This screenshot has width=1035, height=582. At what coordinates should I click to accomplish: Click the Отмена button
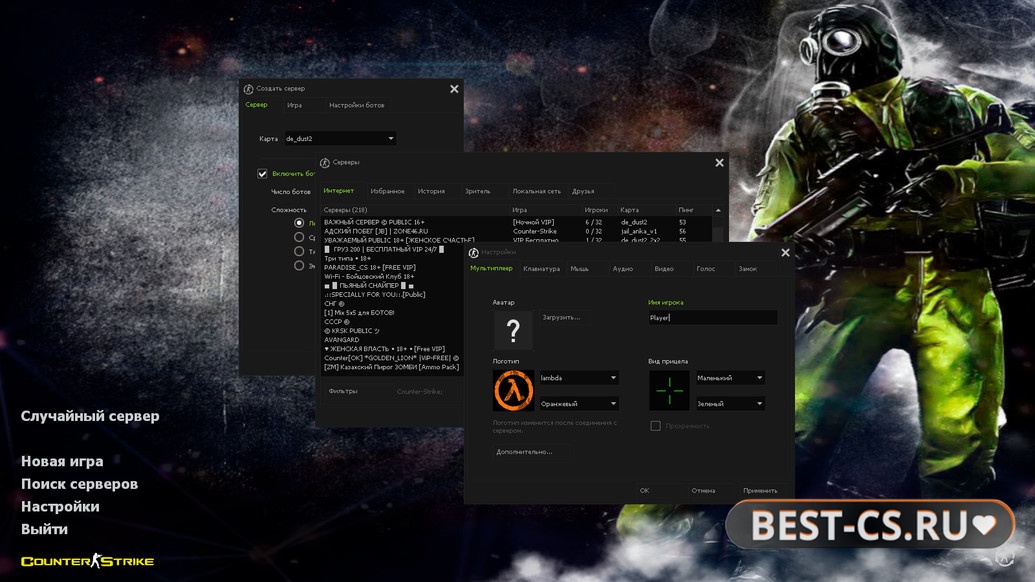point(703,490)
